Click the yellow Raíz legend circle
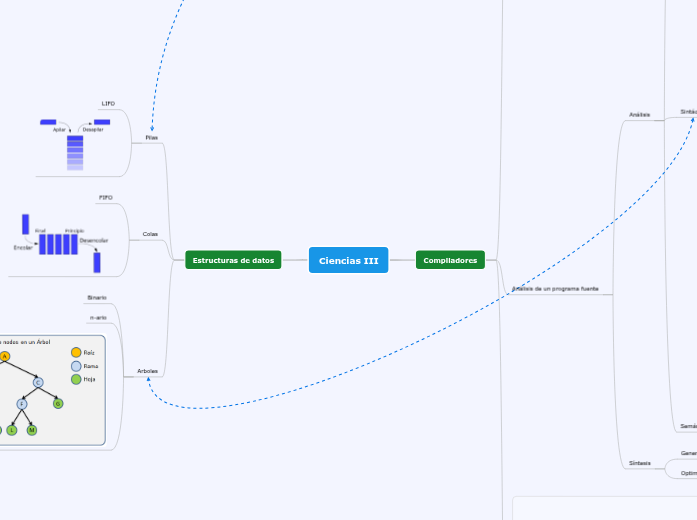The width and height of the screenshot is (697, 520). pyautogui.click(x=76, y=352)
